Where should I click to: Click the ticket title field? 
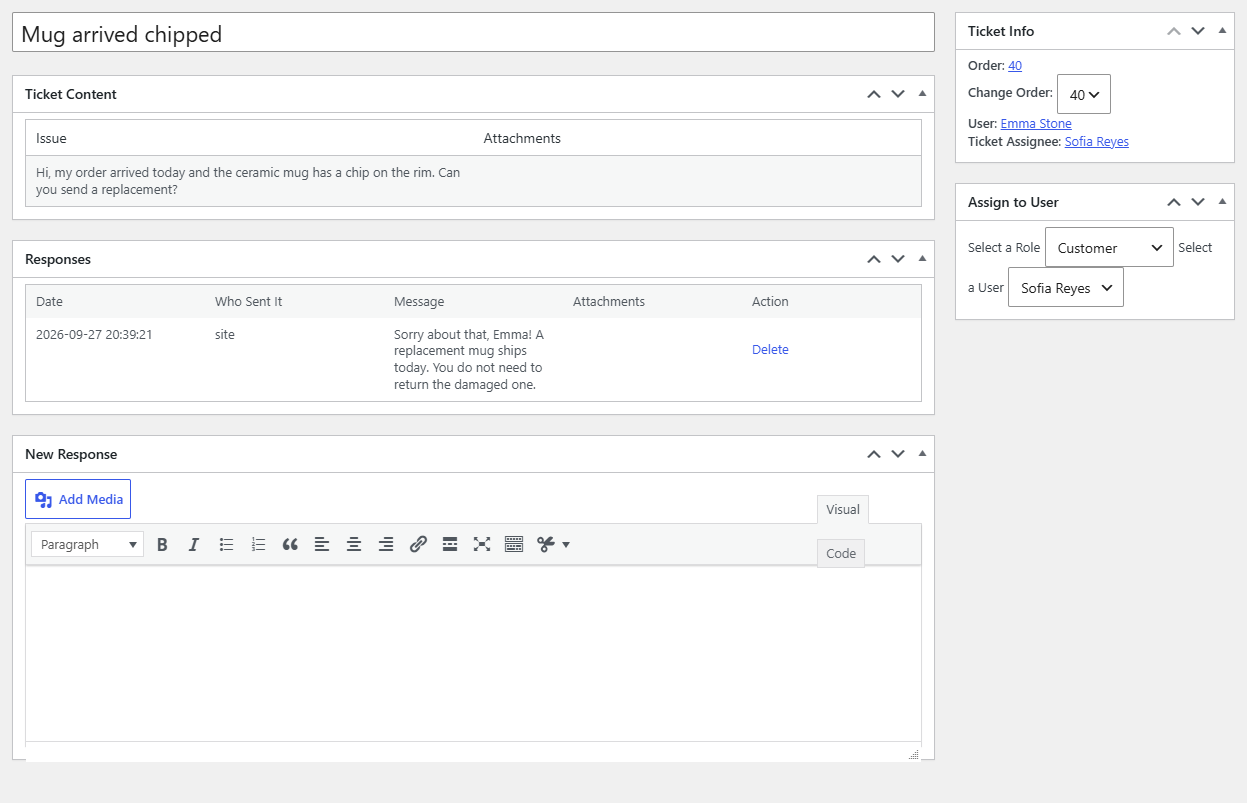tap(473, 33)
